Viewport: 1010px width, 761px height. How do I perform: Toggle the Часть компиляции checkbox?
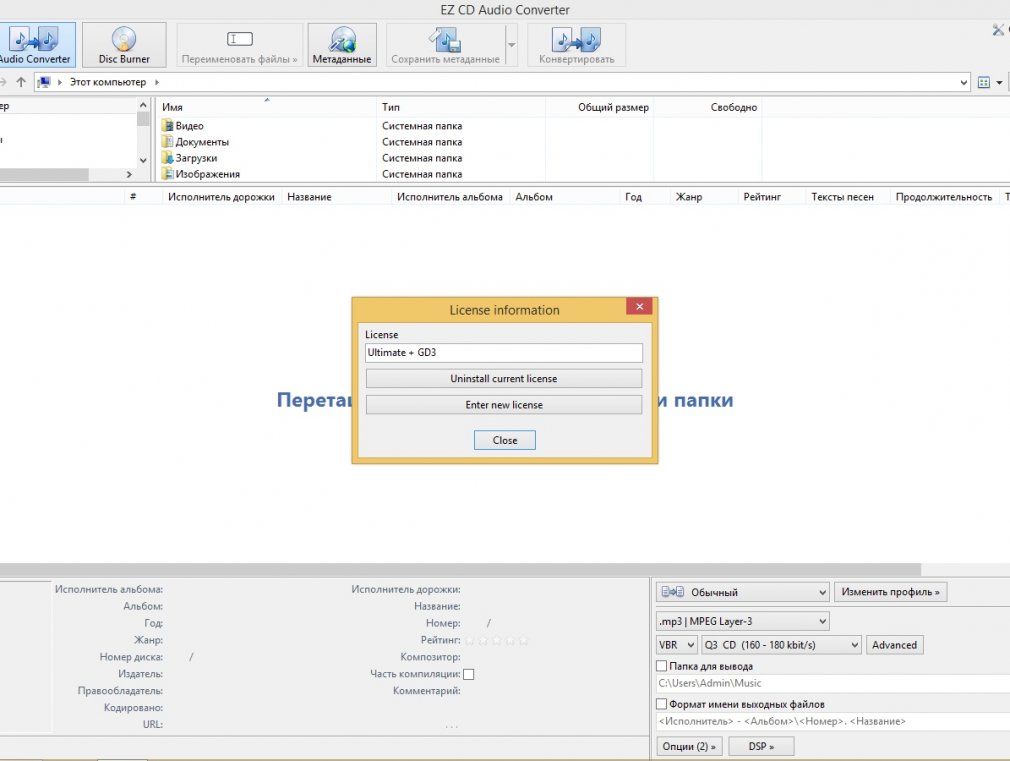[469, 674]
